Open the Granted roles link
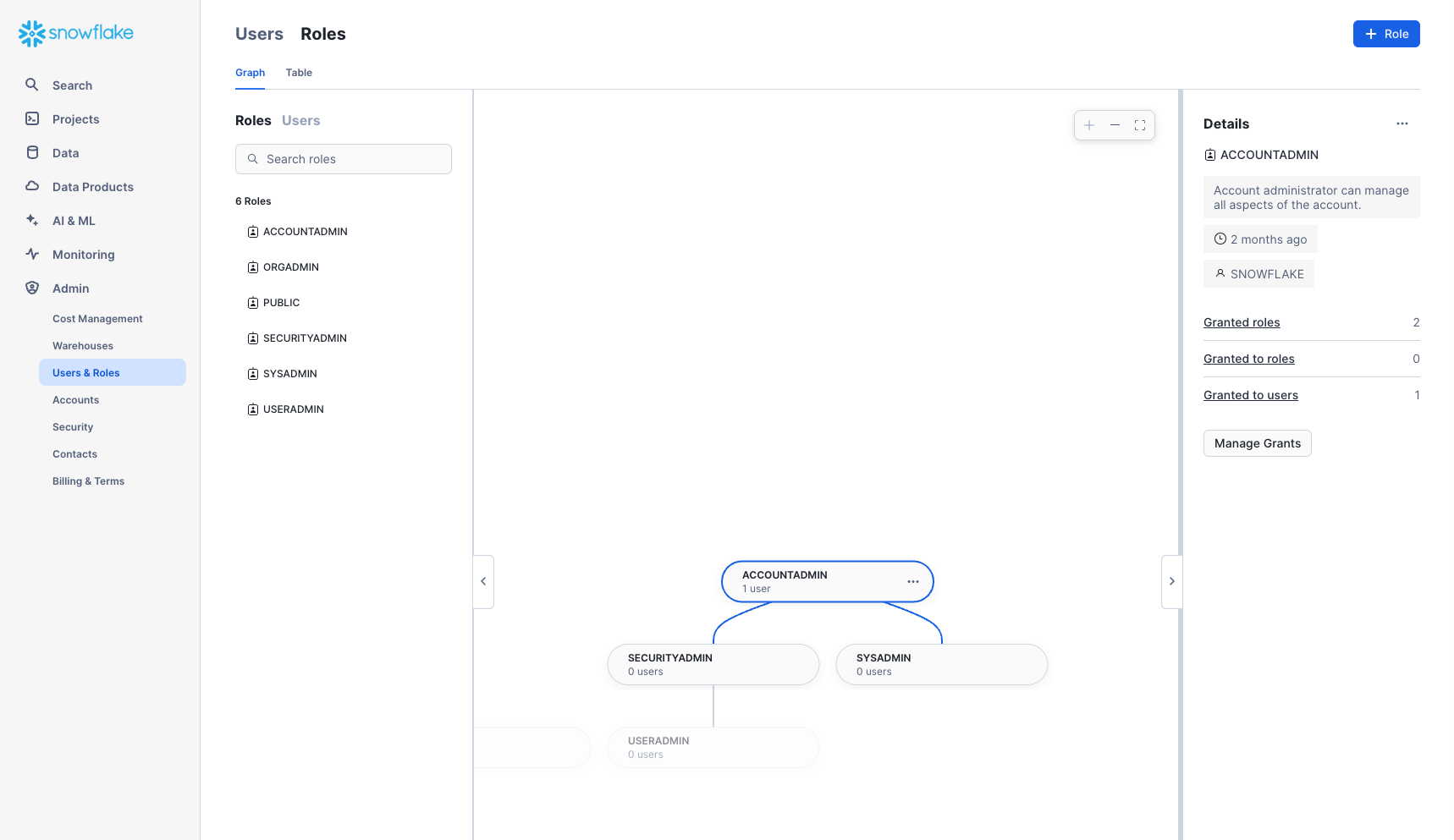This screenshot has height=840, width=1454. pyautogui.click(x=1242, y=322)
